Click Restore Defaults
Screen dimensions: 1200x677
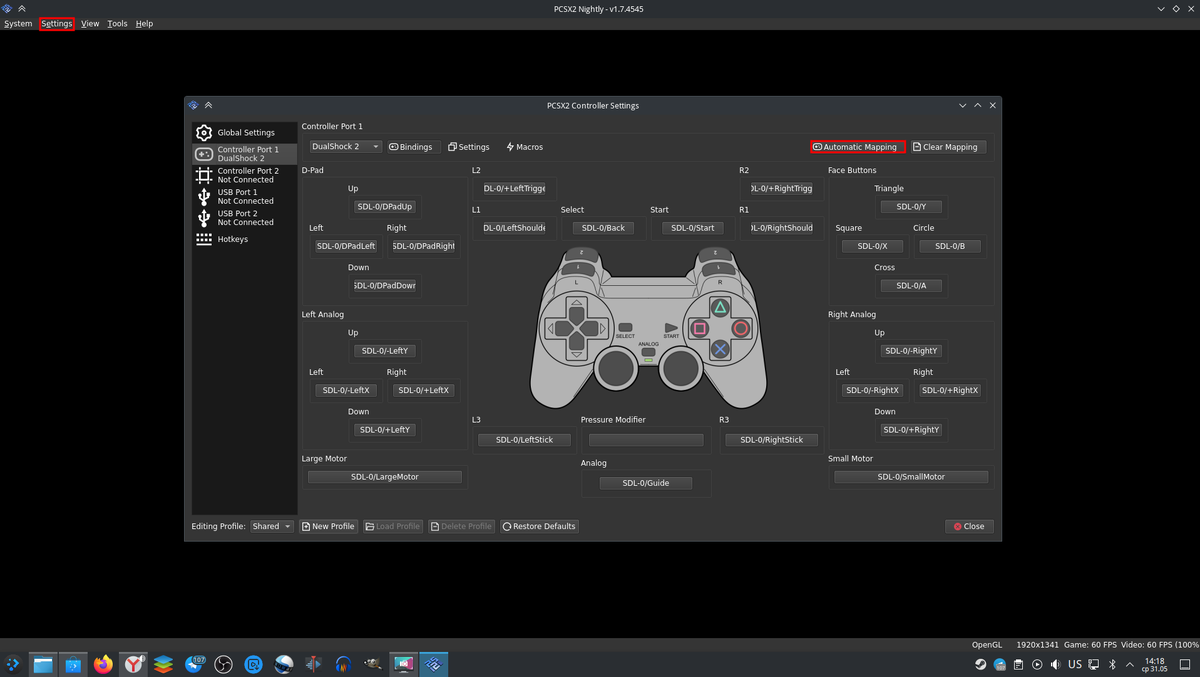coord(539,526)
